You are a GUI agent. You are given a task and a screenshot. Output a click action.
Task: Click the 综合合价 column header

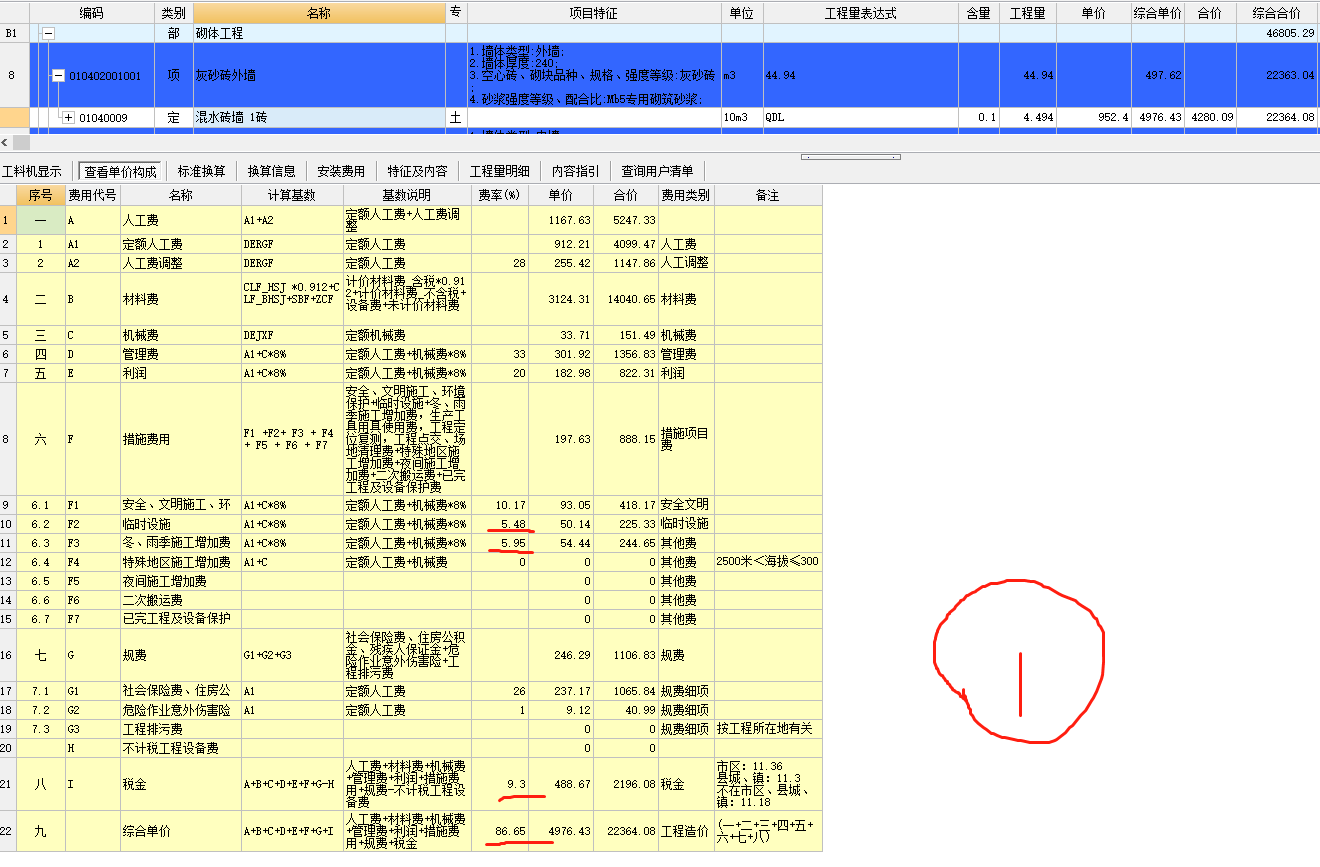click(1277, 13)
